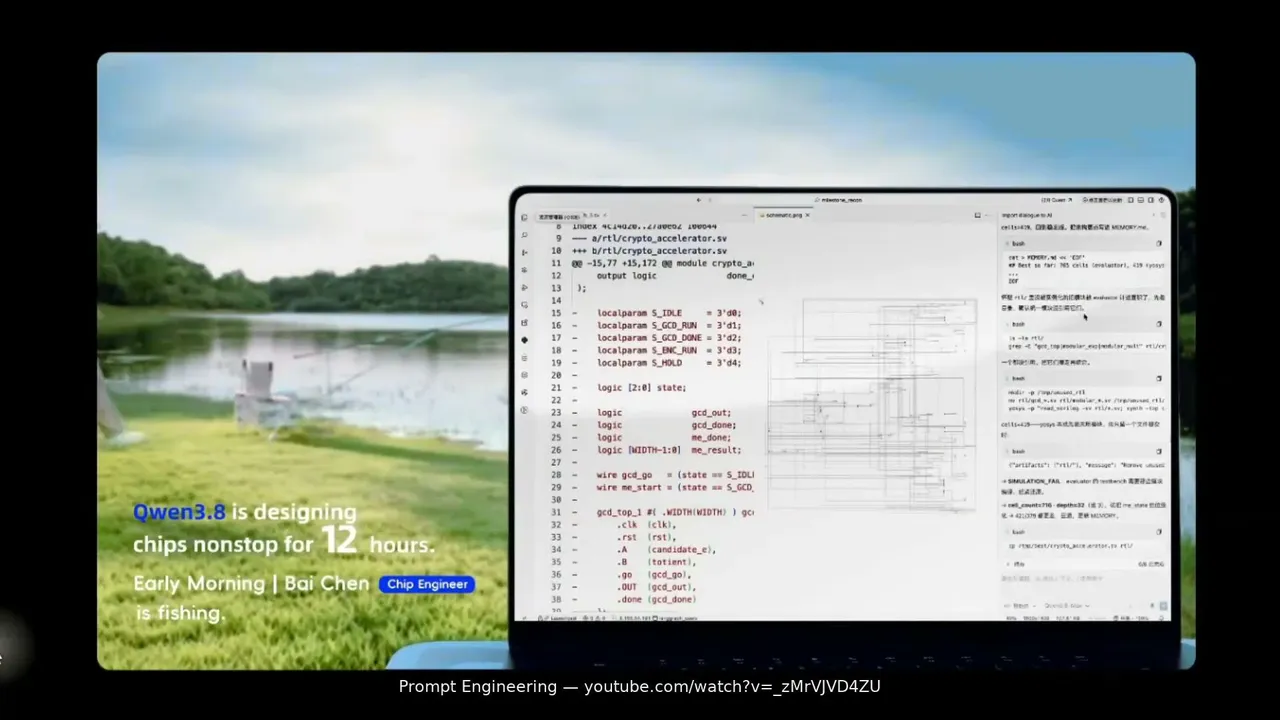The width and height of the screenshot is (1280, 720).
Task: Select the solid black icon in the activity bar
Action: (x=524, y=340)
